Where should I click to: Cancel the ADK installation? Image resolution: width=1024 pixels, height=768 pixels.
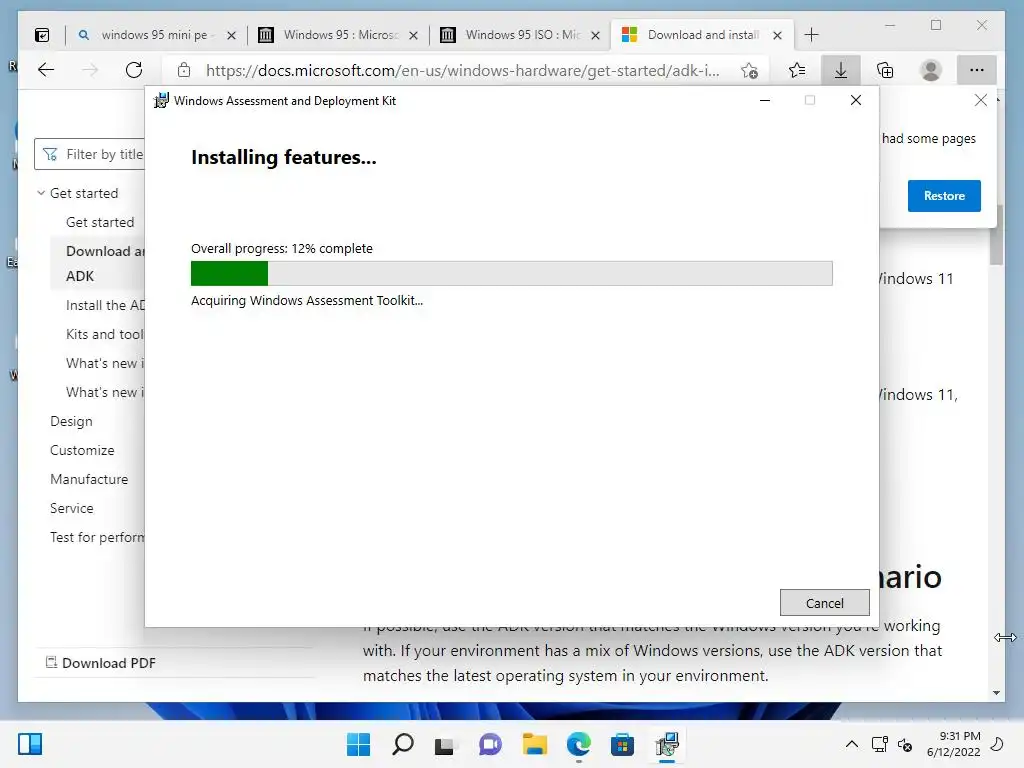[824, 603]
